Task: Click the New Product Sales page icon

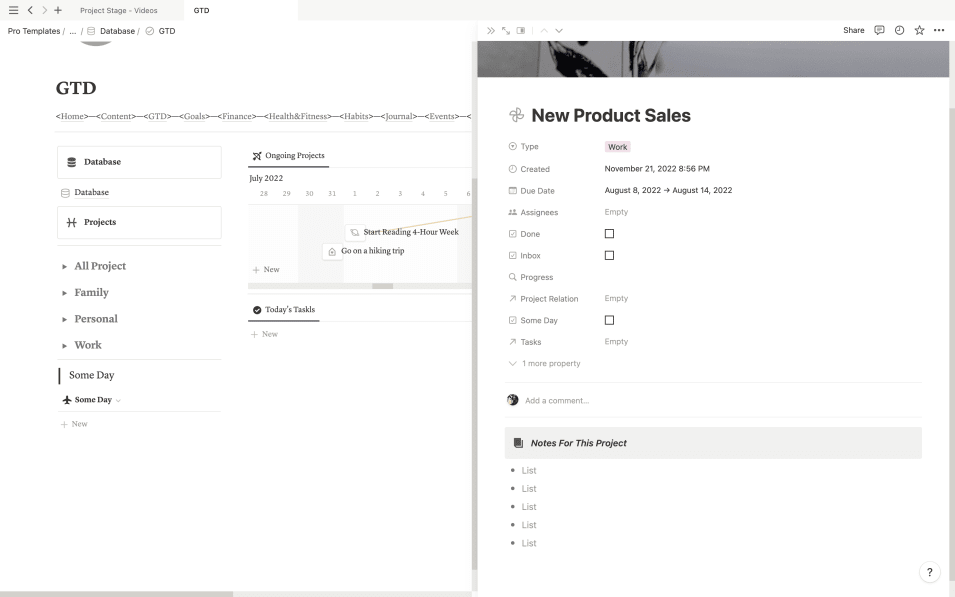Action: [516, 115]
